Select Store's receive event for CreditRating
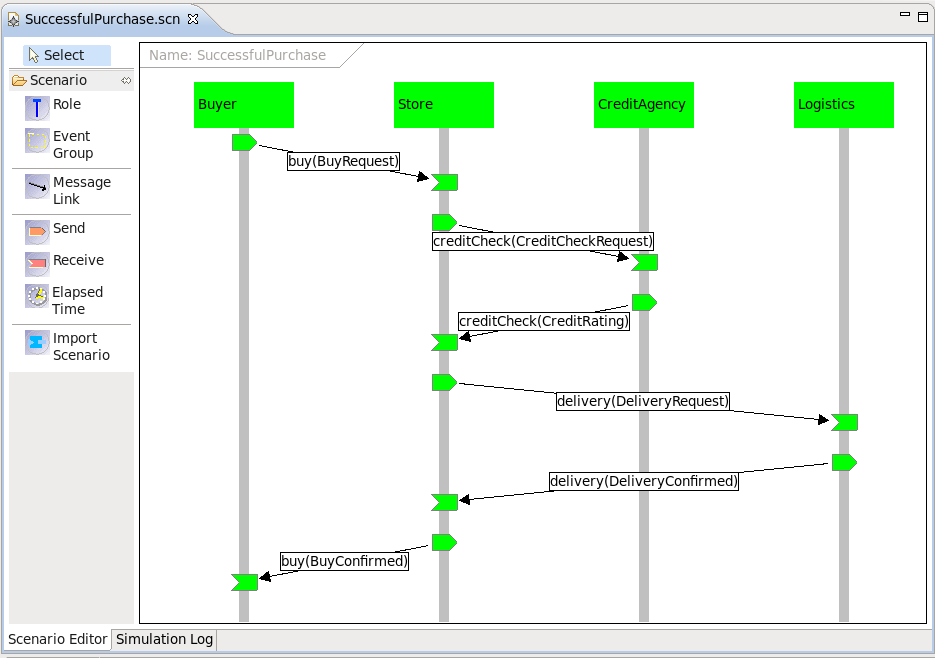The height and width of the screenshot is (658, 935). 444,342
